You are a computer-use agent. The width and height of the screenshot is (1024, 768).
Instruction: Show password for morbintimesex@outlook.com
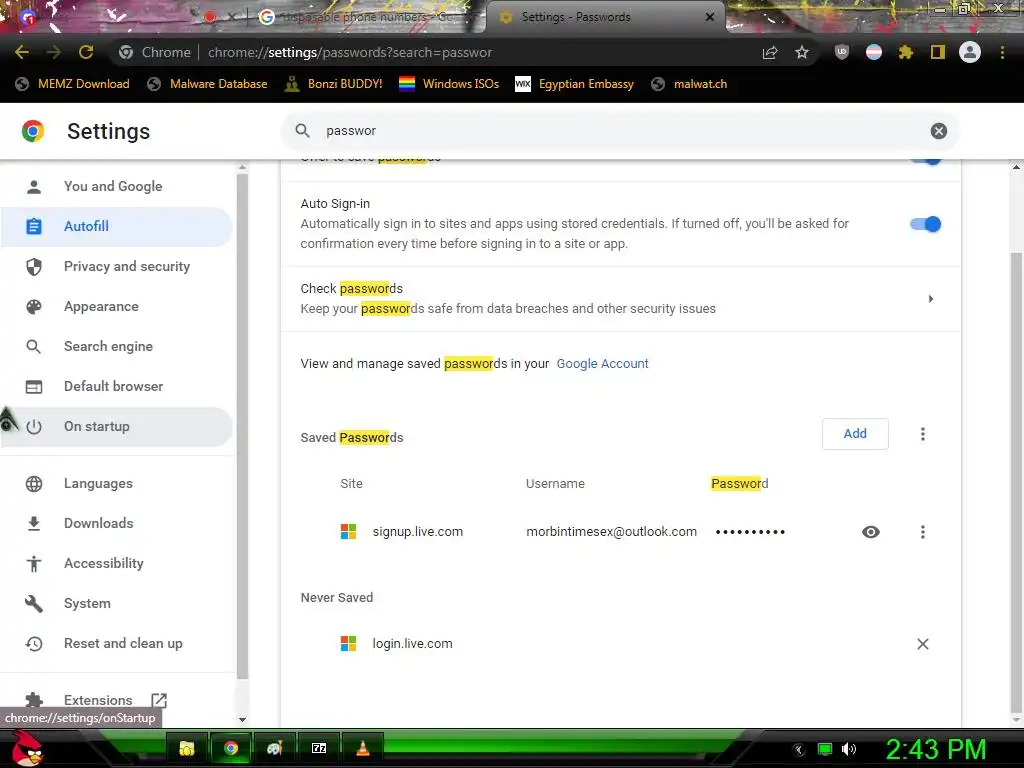pyautogui.click(x=871, y=532)
